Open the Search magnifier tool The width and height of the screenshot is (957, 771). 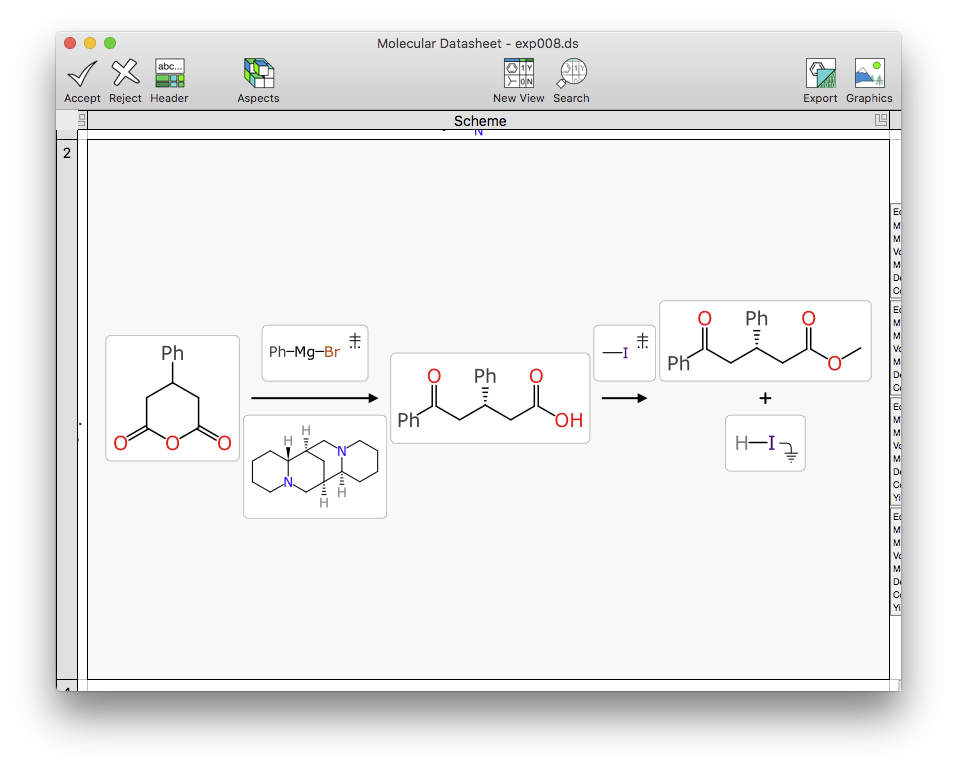pyautogui.click(x=571, y=73)
